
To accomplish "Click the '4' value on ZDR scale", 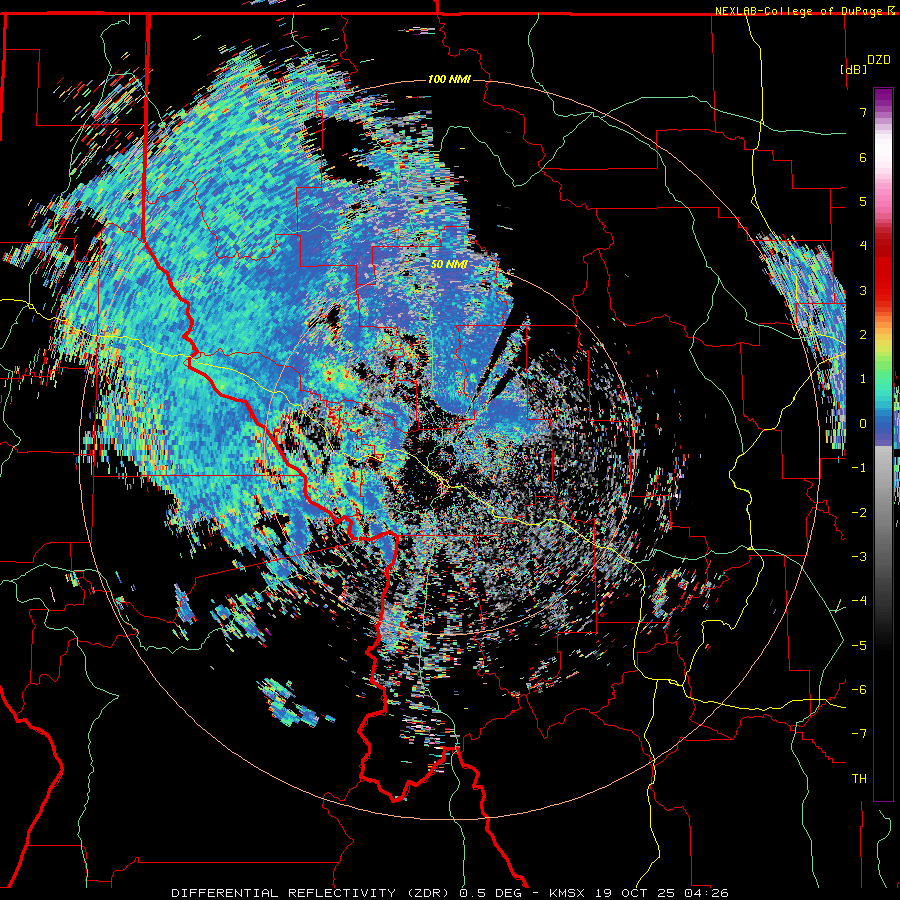I will click(863, 246).
